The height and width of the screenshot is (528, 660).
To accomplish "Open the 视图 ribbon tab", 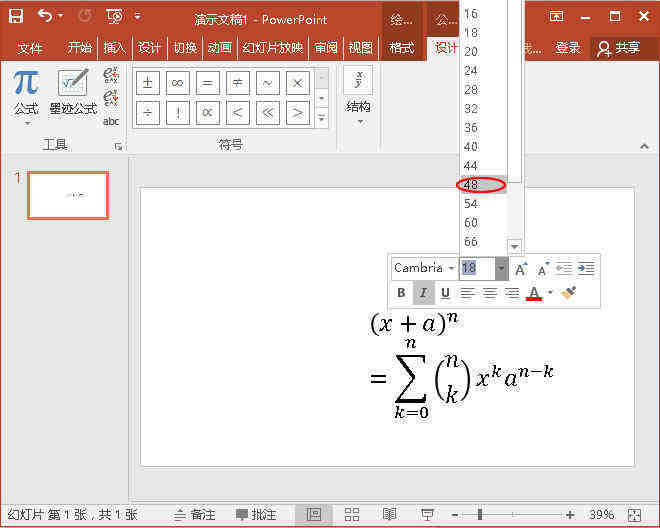I will pyautogui.click(x=361, y=48).
